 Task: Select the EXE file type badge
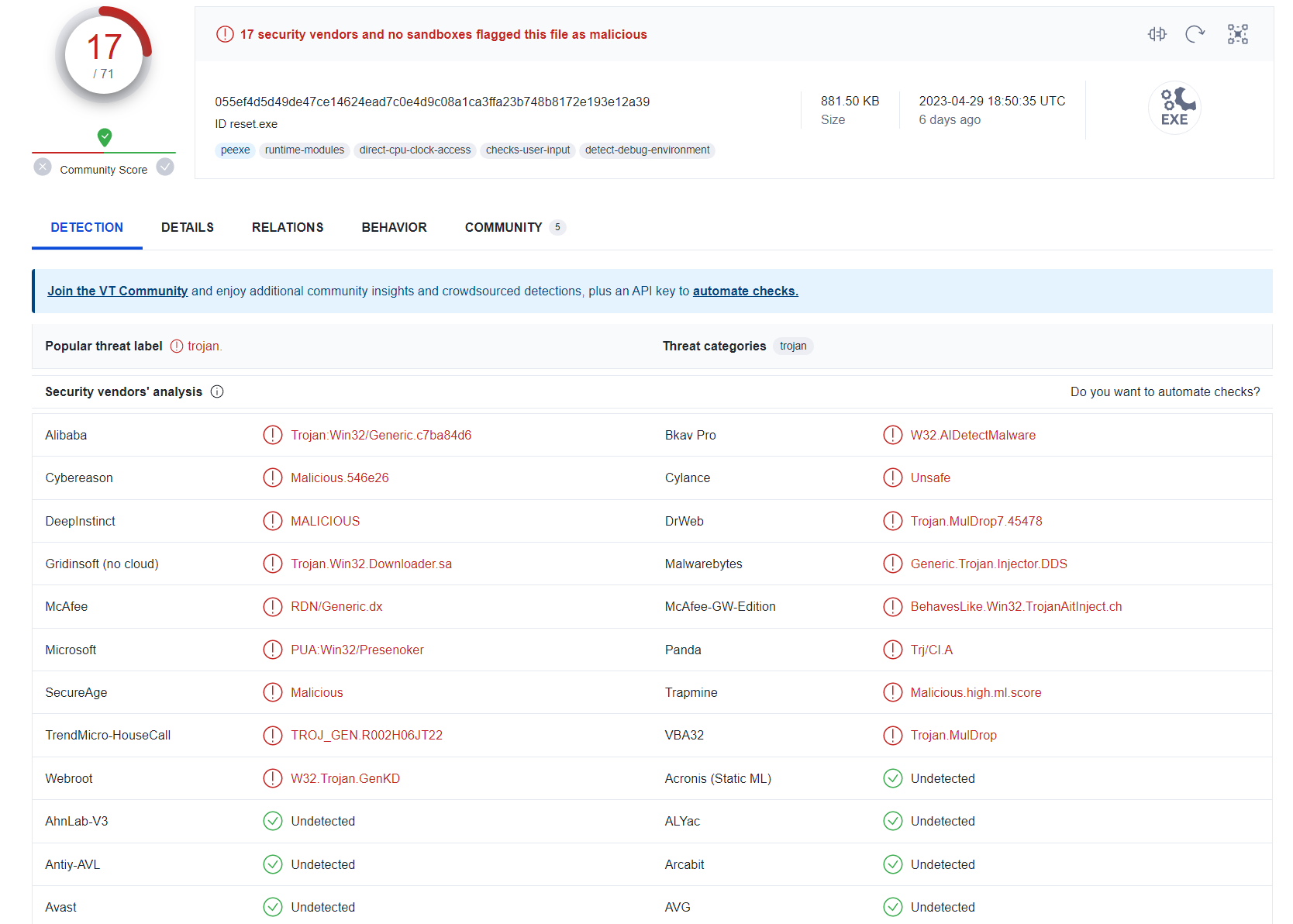coord(1174,108)
